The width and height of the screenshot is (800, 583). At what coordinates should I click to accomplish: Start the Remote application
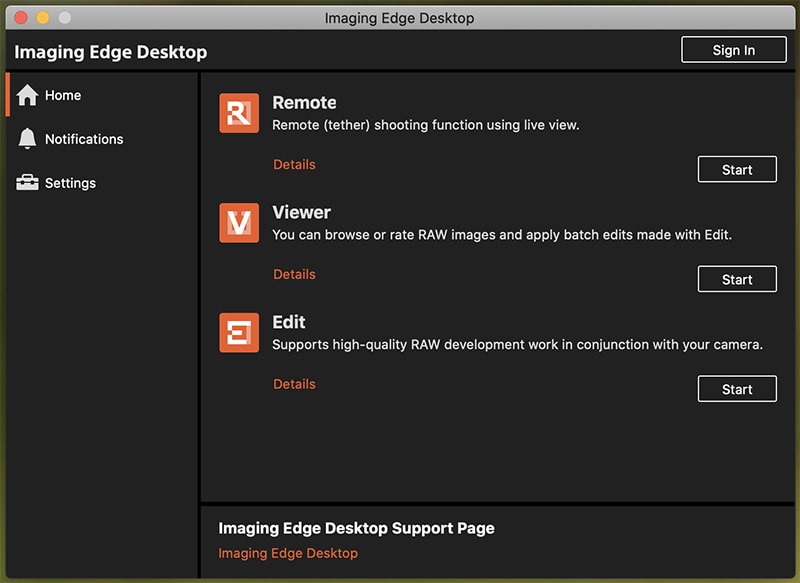click(x=737, y=169)
